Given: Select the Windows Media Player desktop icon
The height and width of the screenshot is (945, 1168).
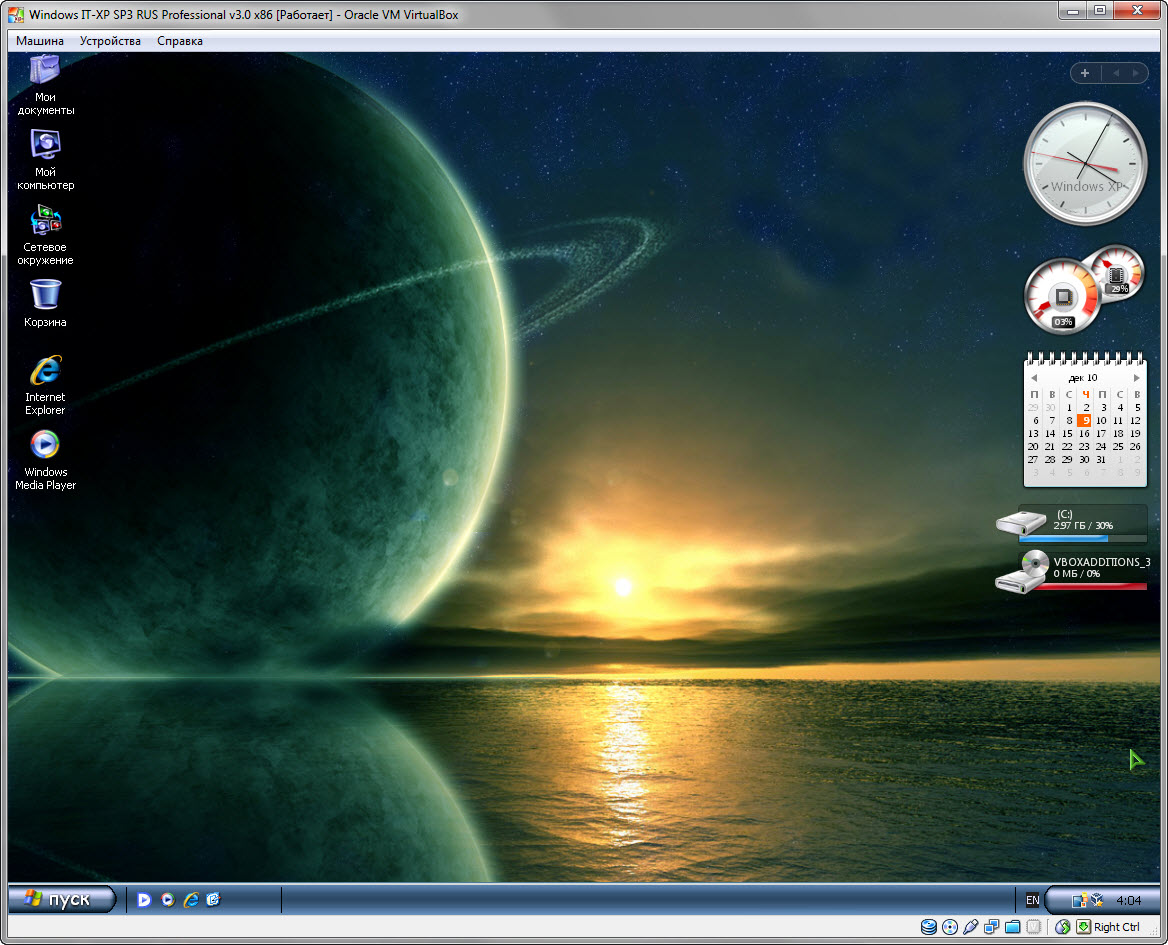Looking at the screenshot, I should point(45,459).
